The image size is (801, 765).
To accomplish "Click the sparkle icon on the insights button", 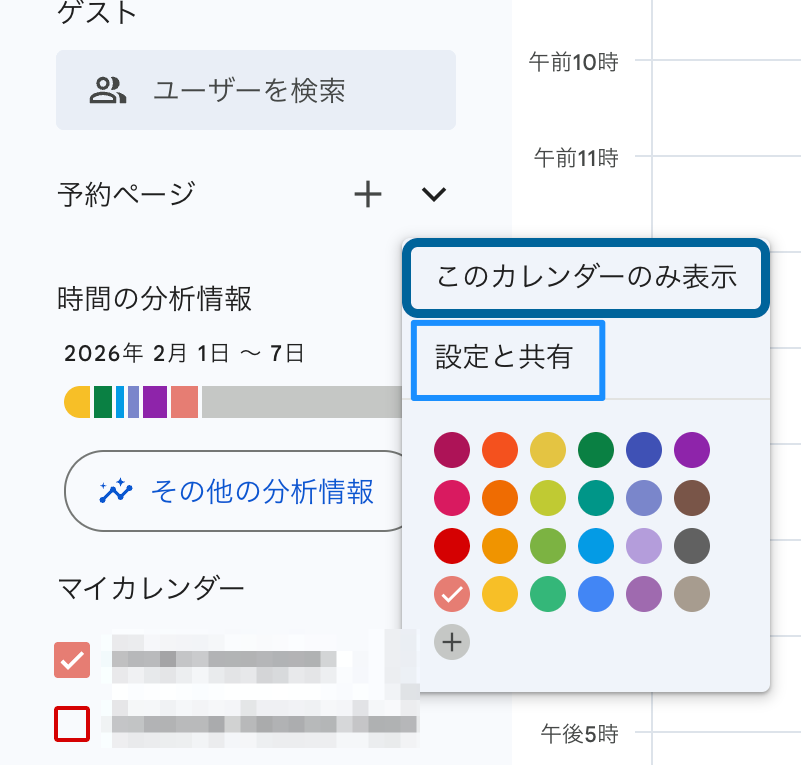I will tap(116, 491).
